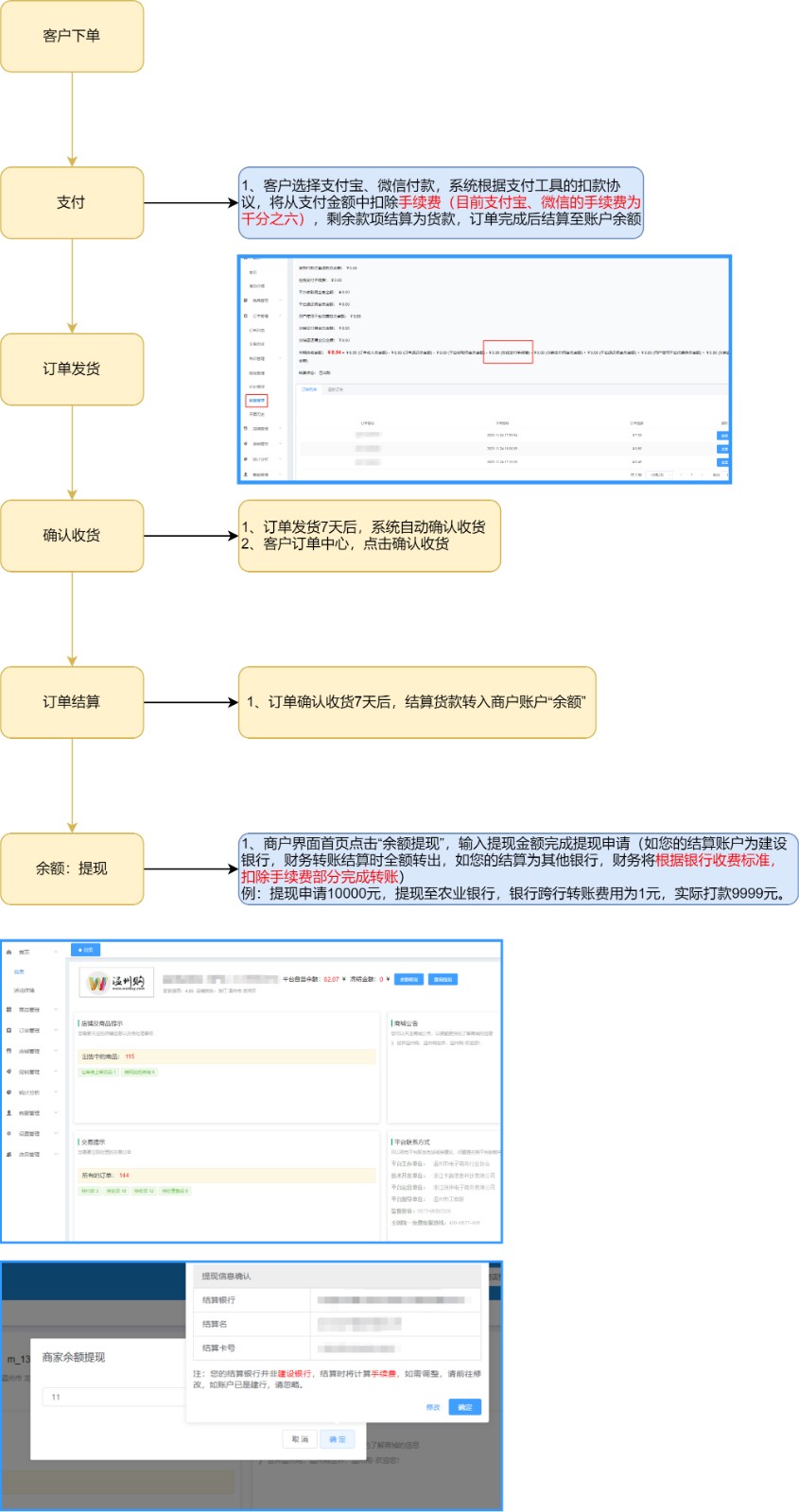Click the 交易提示 panel heading
The height and width of the screenshot is (1512, 799).
pos(94,1142)
